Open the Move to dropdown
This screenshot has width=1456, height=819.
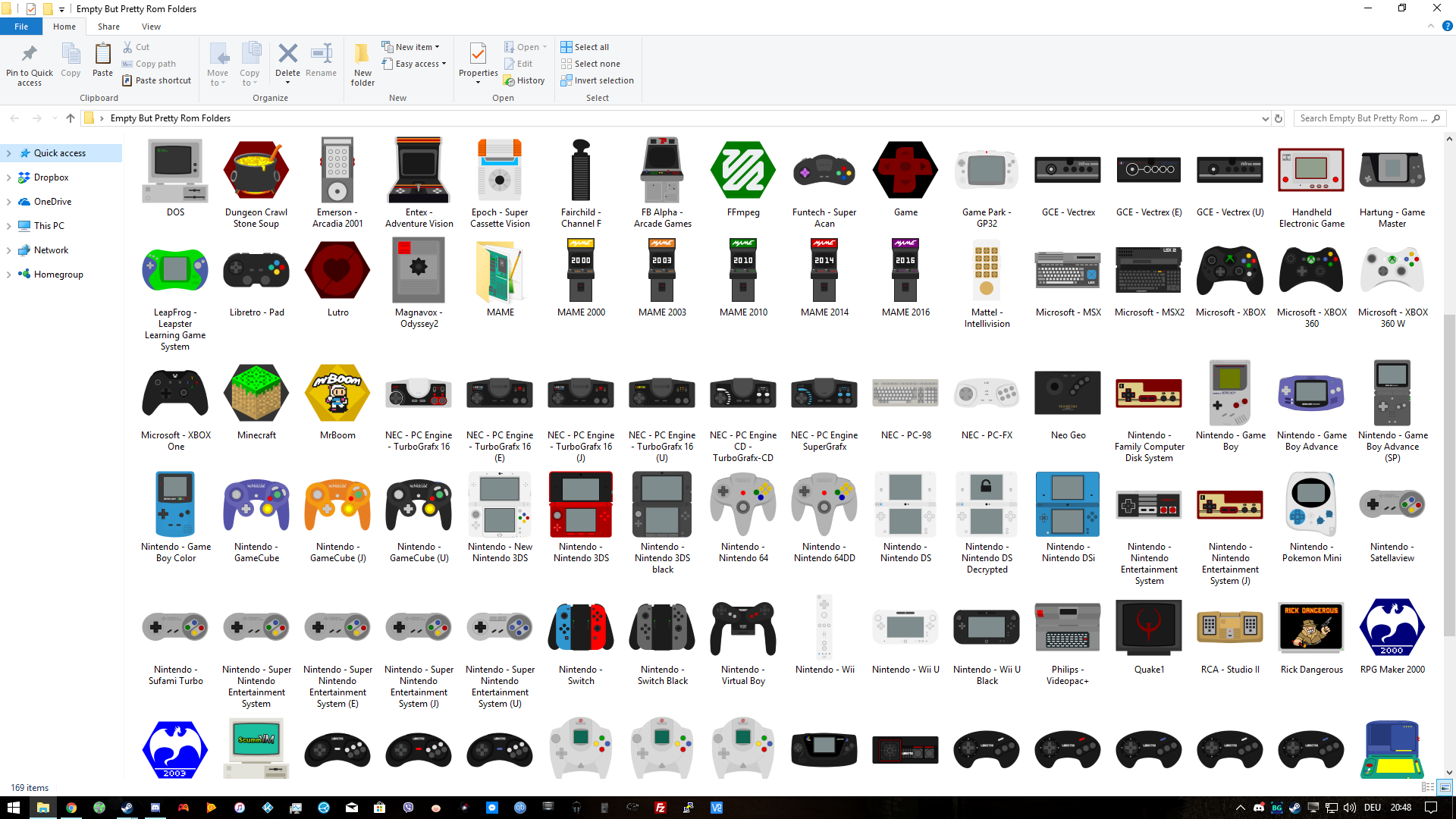(218, 64)
